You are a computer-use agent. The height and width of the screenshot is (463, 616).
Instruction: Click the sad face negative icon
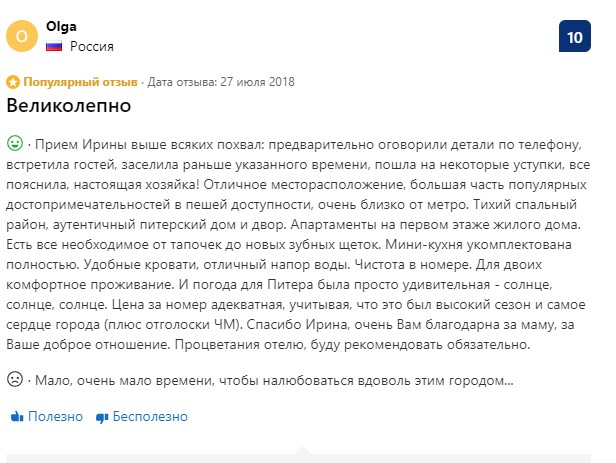pyautogui.click(x=15, y=379)
